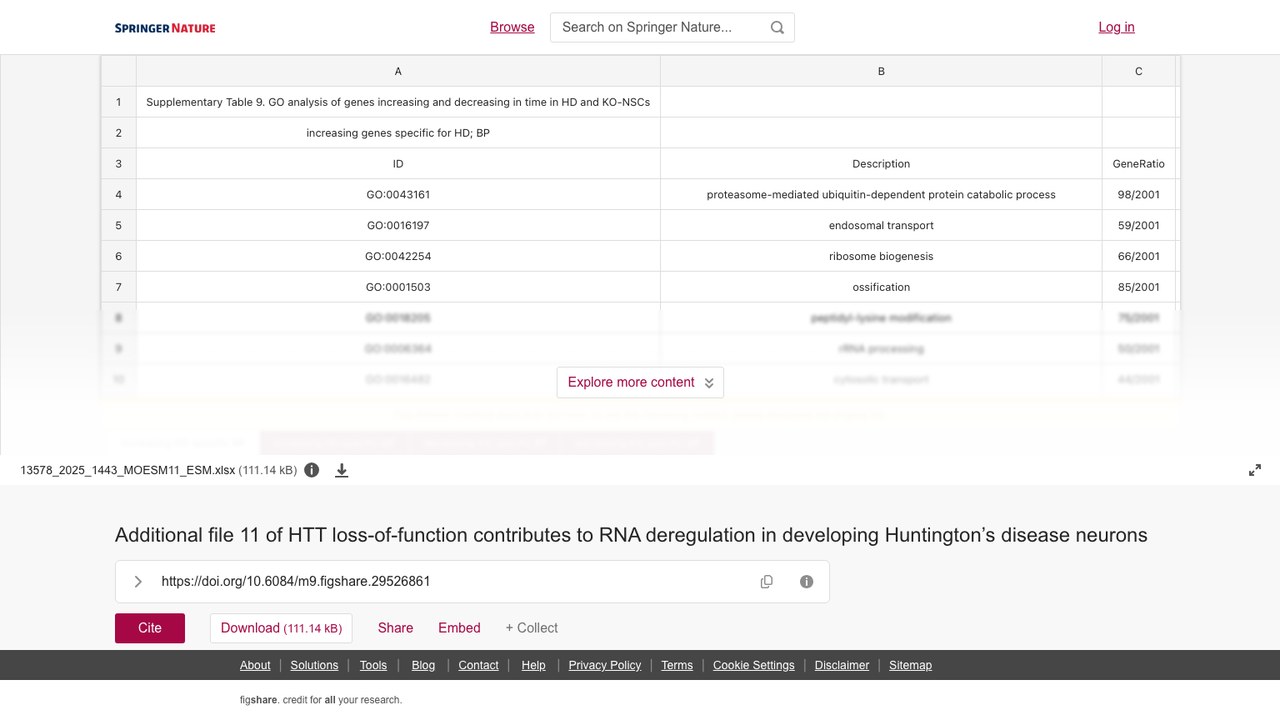Open the Contact footer link
Viewport: 1280px width, 720px height.
(x=478, y=665)
